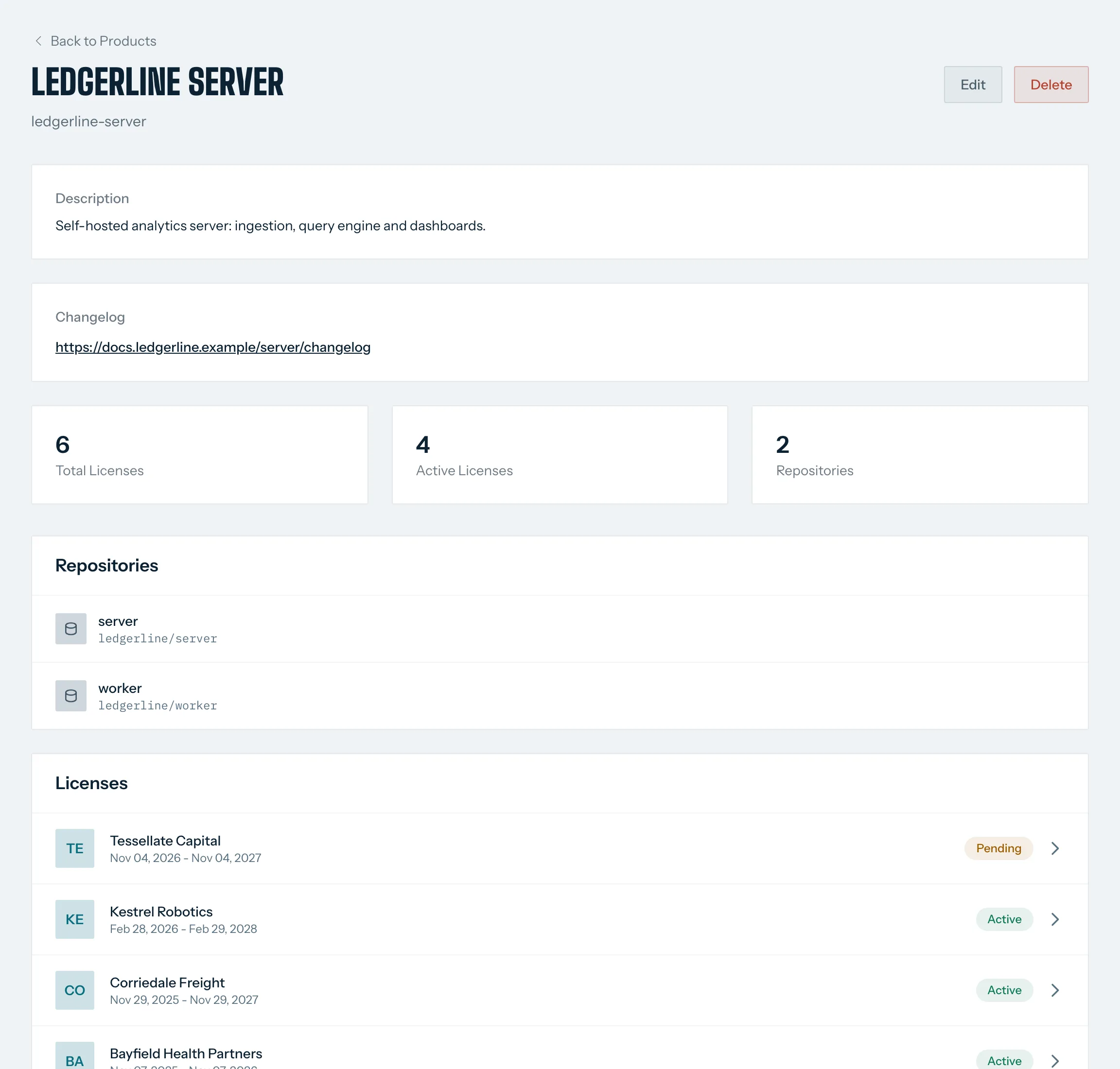Click the KE avatar for Kestrel Robotics
This screenshot has width=1120, height=1069.
pyautogui.click(x=75, y=919)
